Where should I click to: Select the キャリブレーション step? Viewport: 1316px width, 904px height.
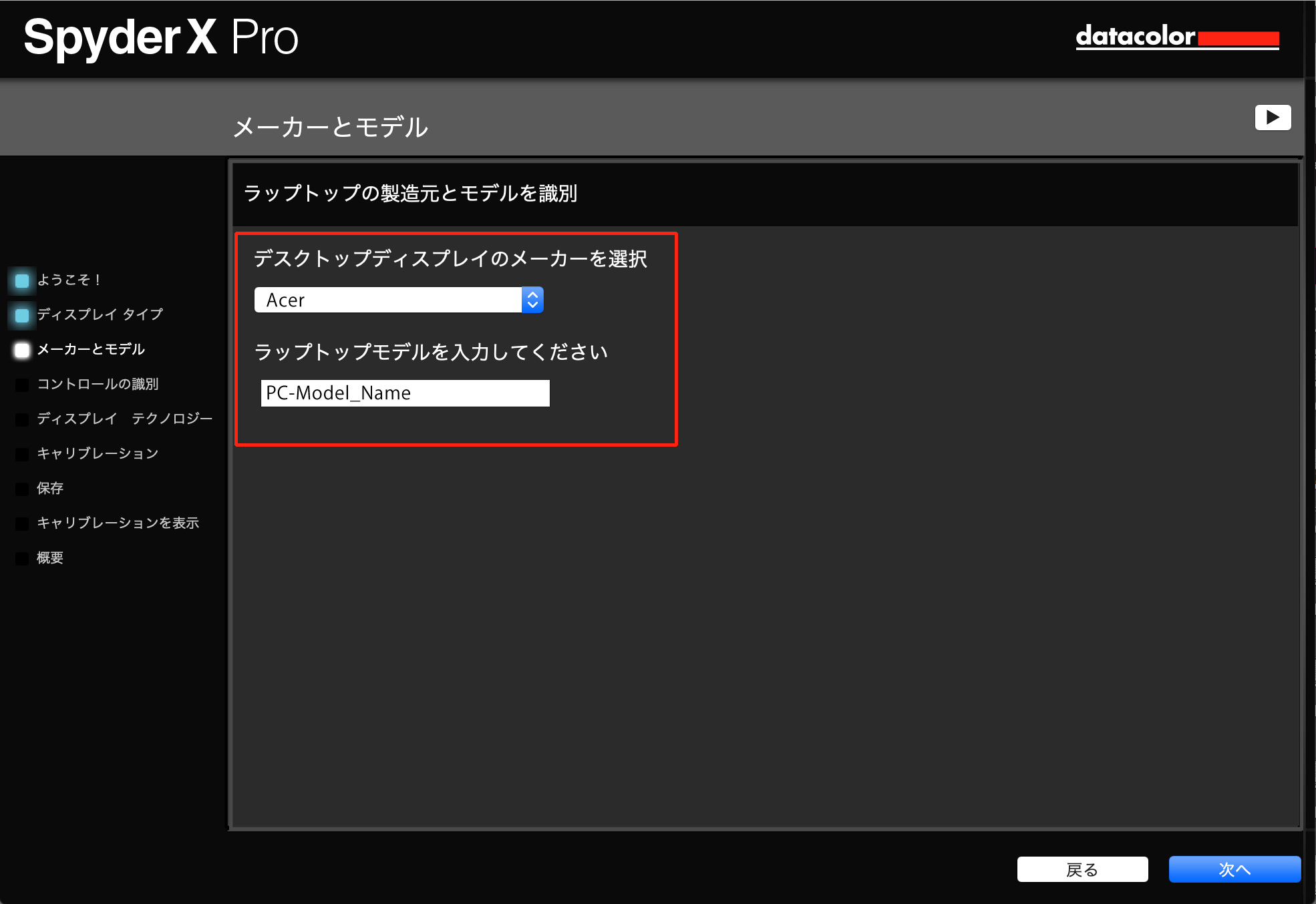coord(98,453)
